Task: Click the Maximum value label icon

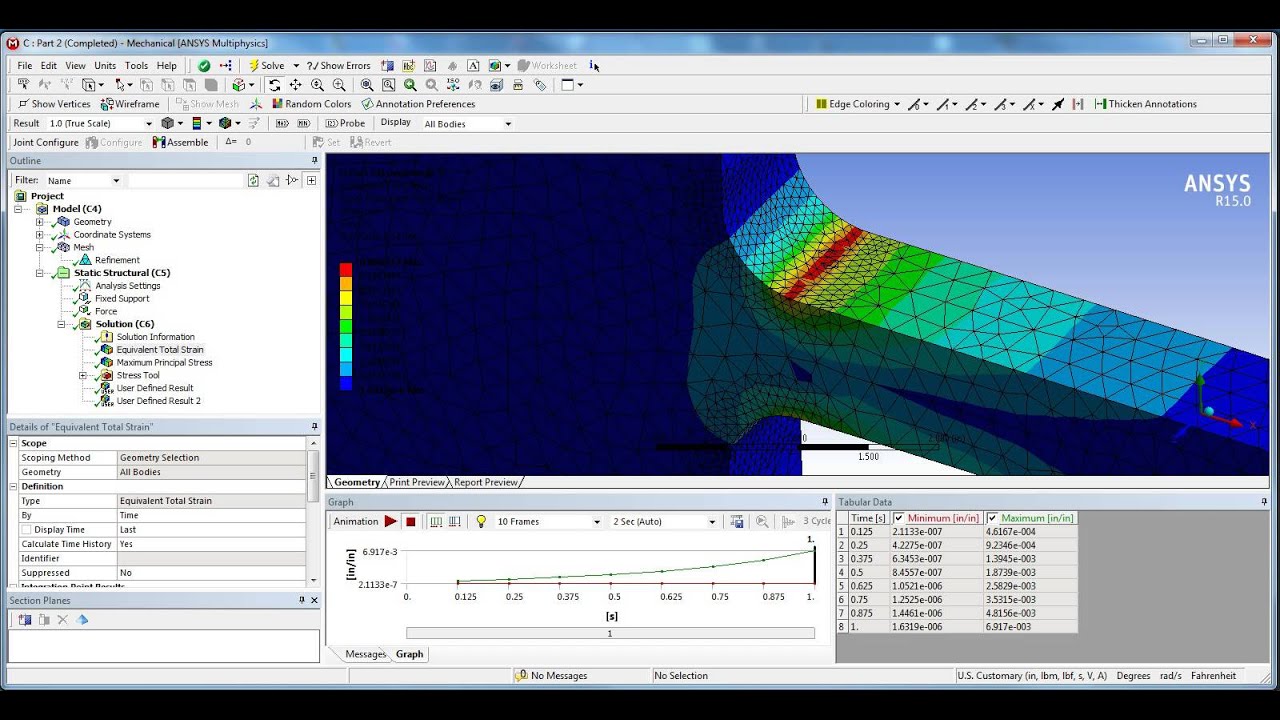Action: click(282, 123)
